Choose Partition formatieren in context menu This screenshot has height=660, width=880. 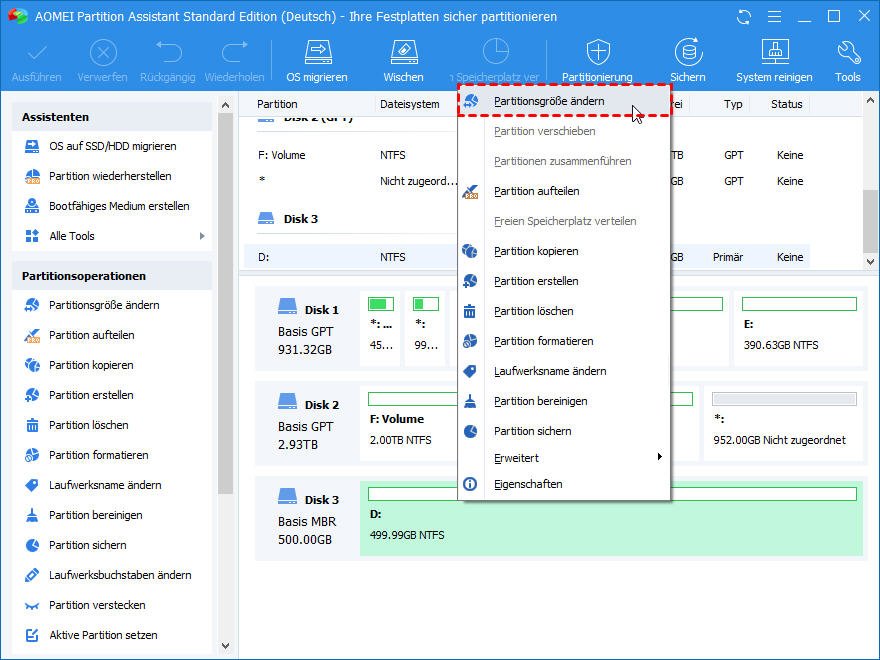pos(564,341)
